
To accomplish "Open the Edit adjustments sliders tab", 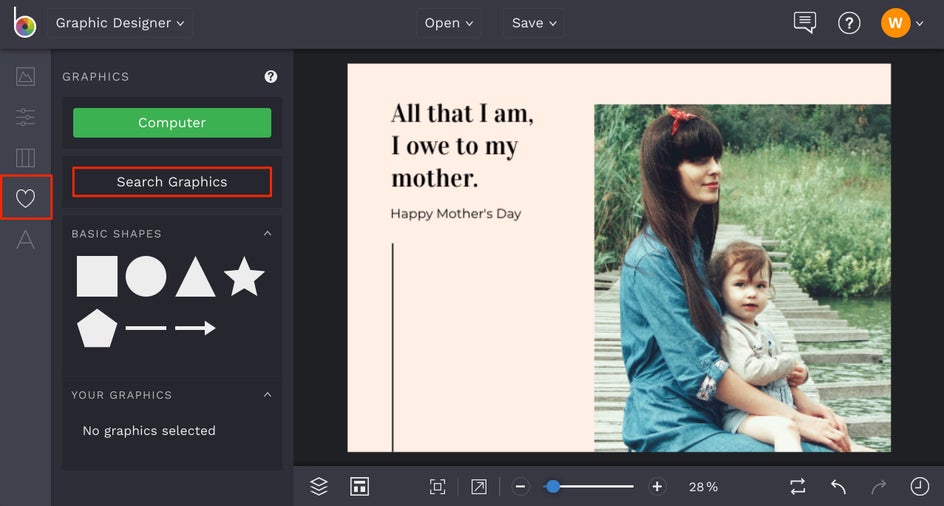I will pyautogui.click(x=25, y=117).
